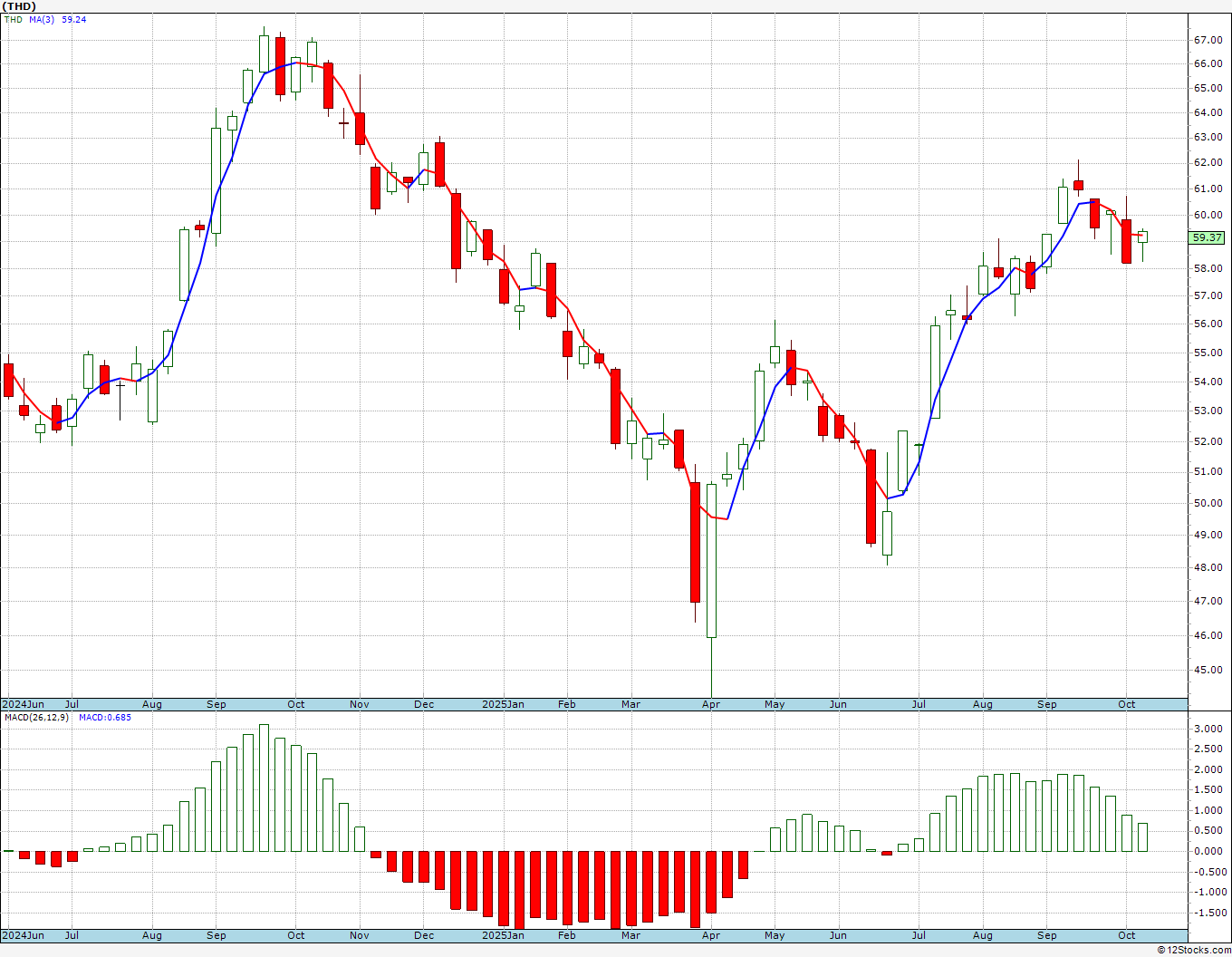Click the 57.00 price axis label
This screenshot has height=957, width=1232.
[x=1208, y=295]
